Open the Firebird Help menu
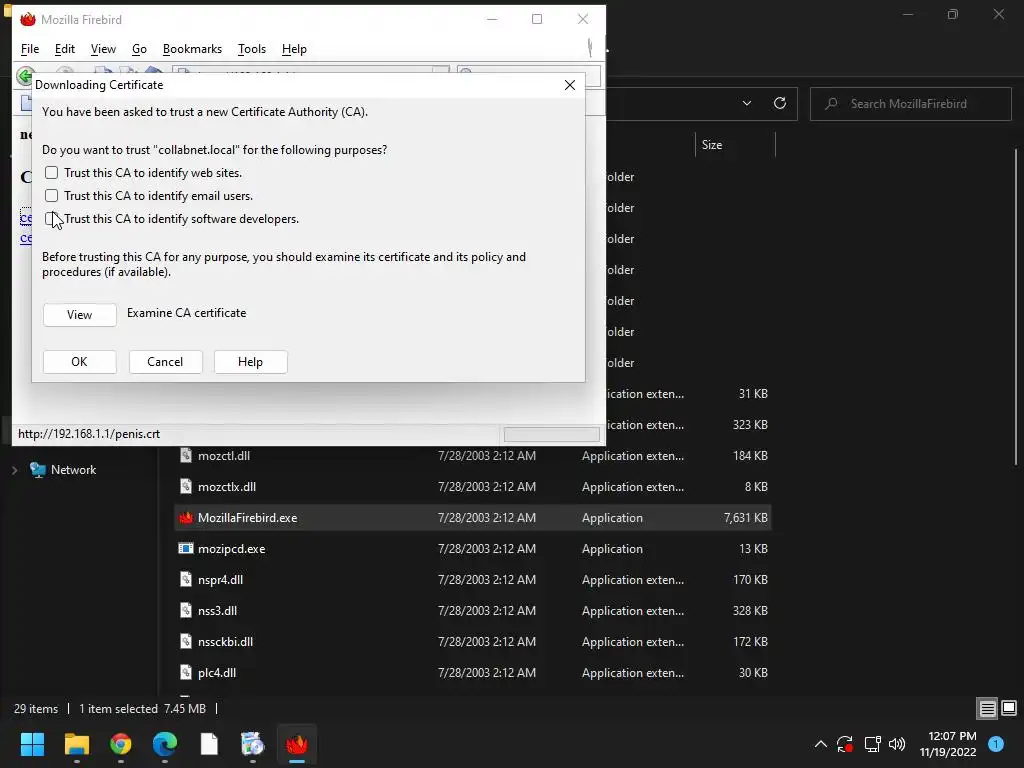 tap(294, 49)
